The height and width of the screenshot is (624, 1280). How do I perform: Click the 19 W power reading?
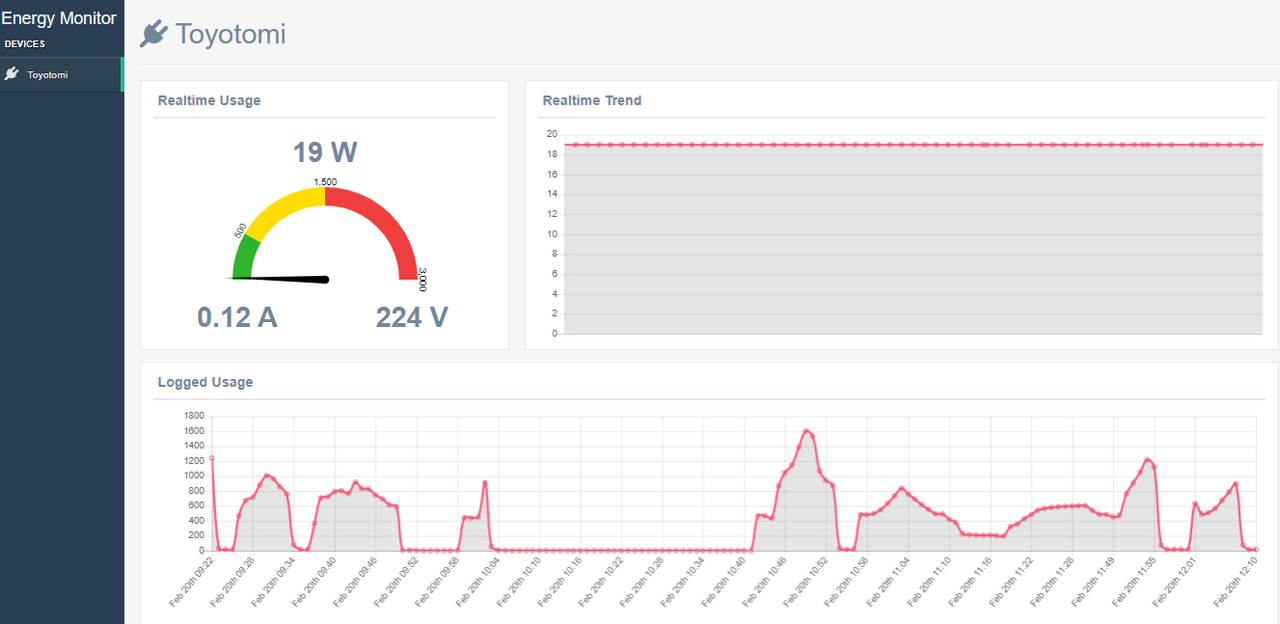click(x=325, y=152)
